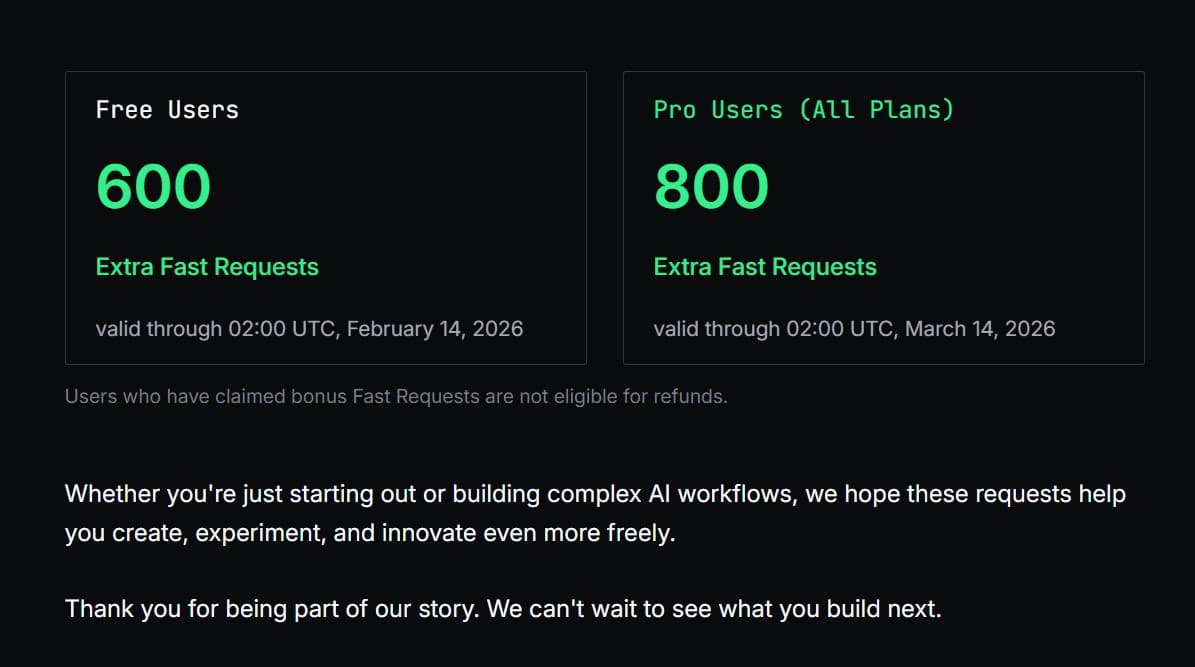Click "Thank you for being part of our story"
The height and width of the screenshot is (667, 1195).
(x=272, y=608)
